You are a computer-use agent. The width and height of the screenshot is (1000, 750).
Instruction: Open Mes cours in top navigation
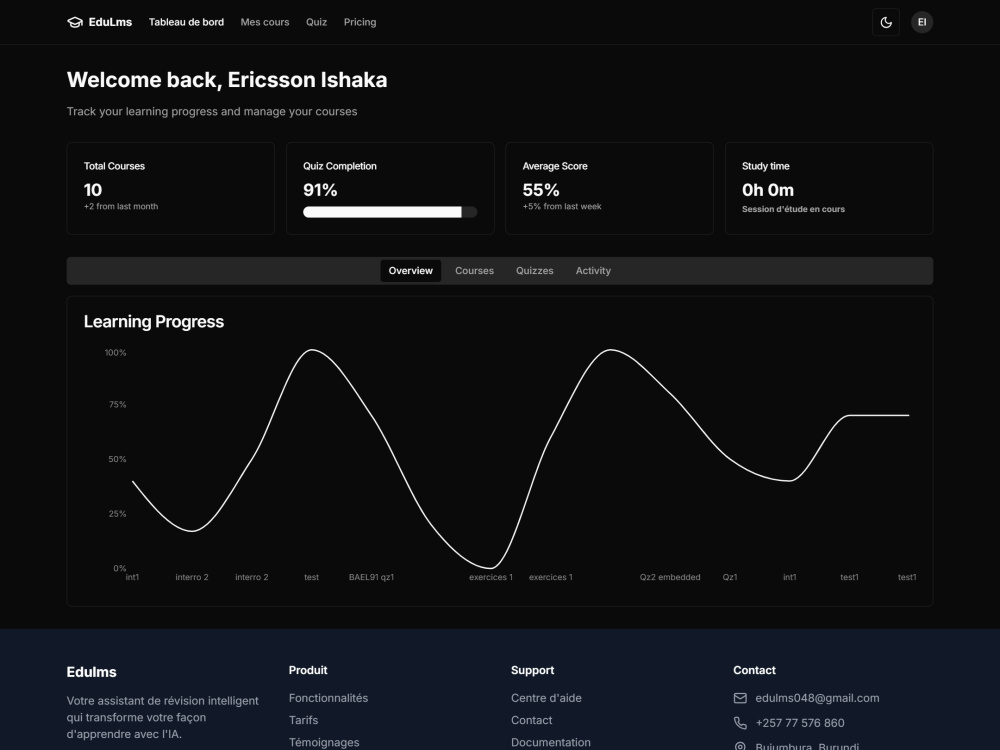265,22
